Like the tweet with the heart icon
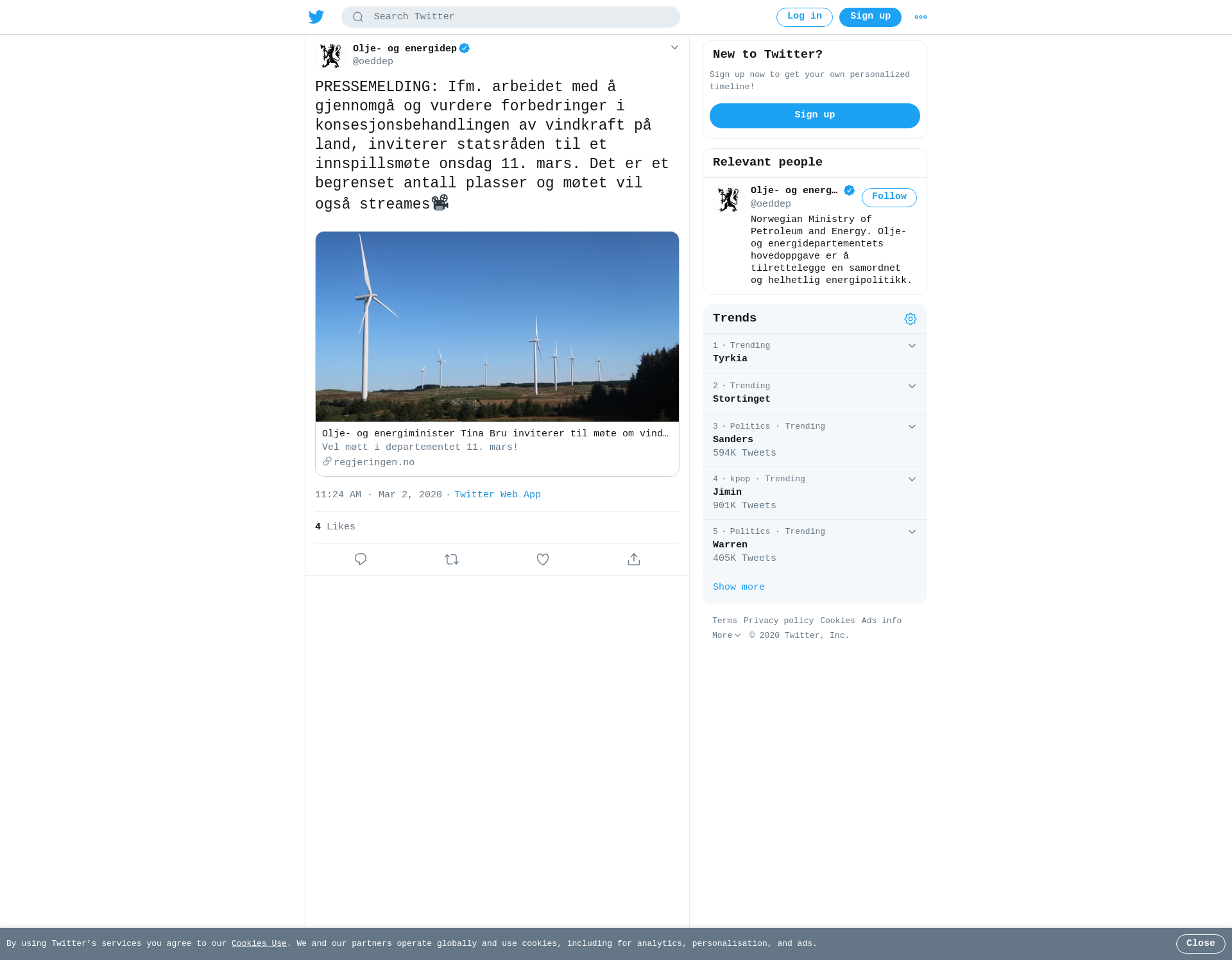1232x960 pixels. click(543, 560)
